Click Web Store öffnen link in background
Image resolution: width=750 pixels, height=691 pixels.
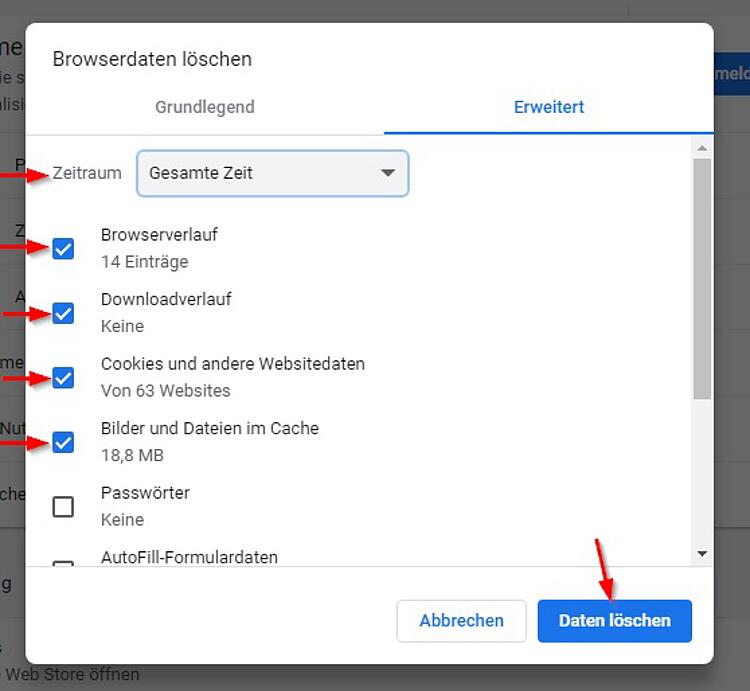(73, 674)
